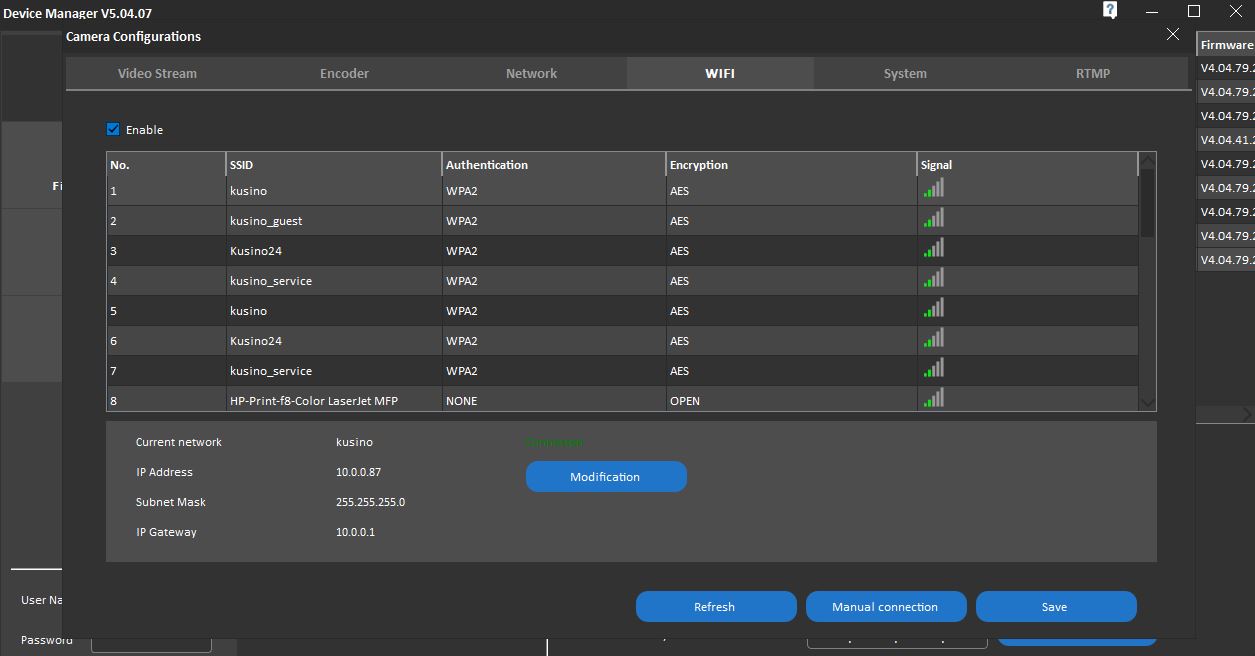1255x656 pixels.
Task: Click the Firmware column header in Device Manager
Action: click(x=1226, y=44)
